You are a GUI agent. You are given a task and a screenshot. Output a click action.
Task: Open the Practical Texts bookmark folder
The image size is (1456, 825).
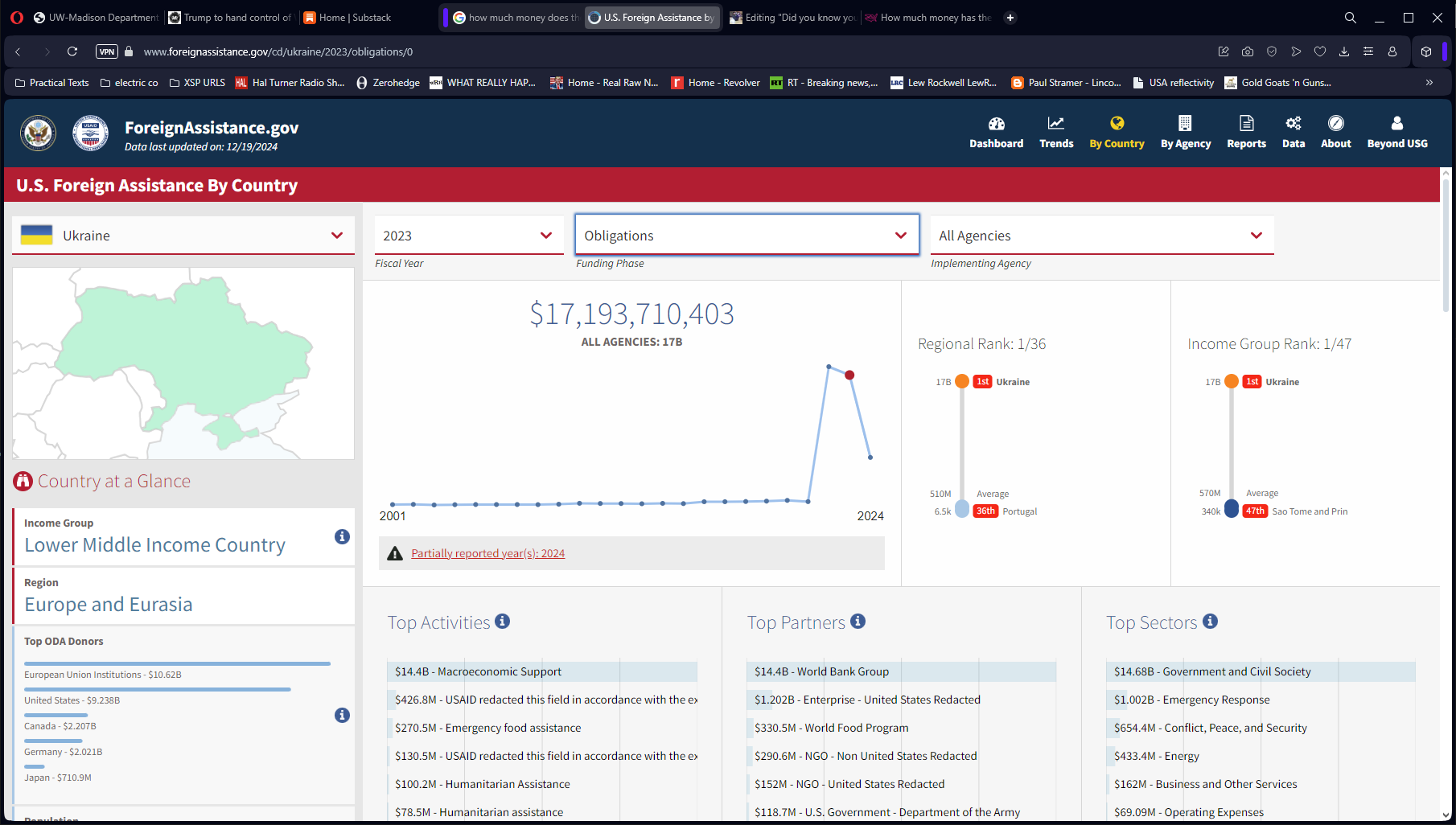click(51, 82)
